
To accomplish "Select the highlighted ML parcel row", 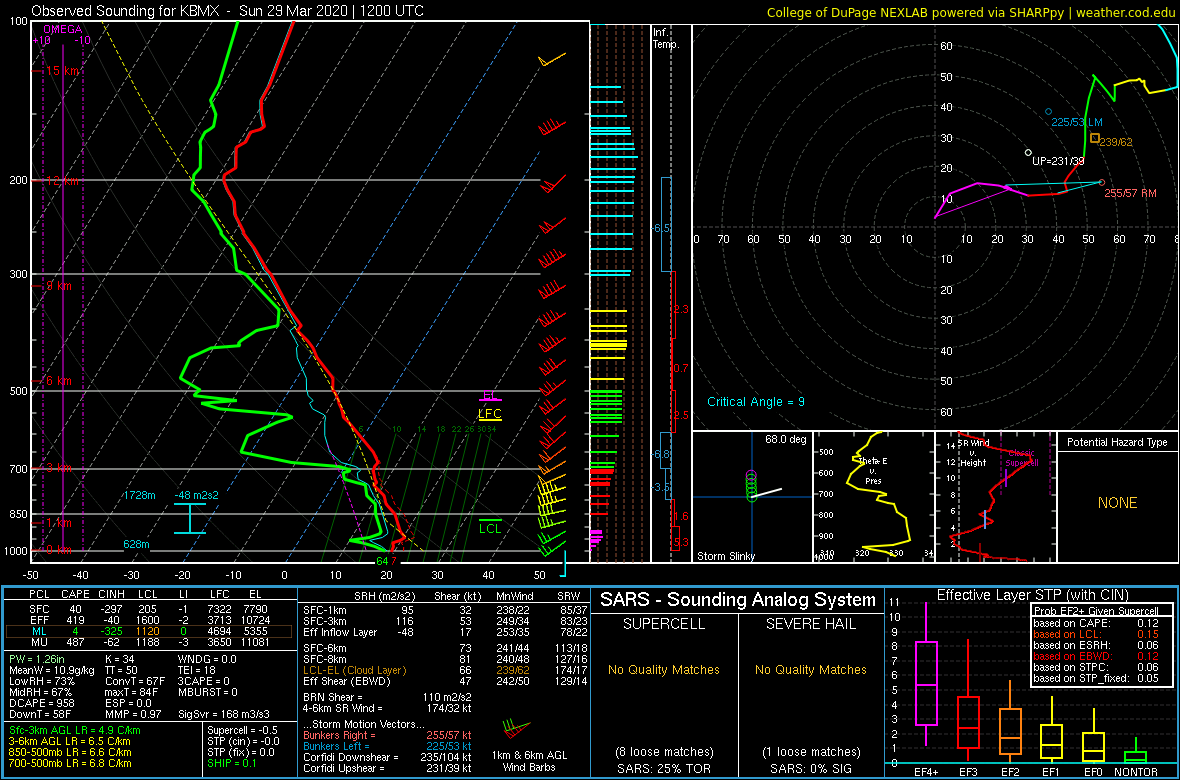I will (147, 634).
